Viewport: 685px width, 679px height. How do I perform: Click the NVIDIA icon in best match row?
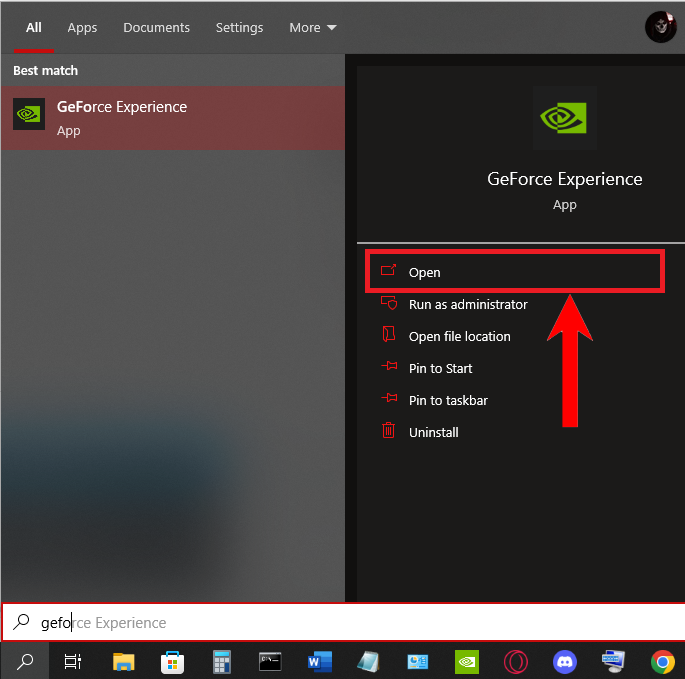tap(29, 114)
